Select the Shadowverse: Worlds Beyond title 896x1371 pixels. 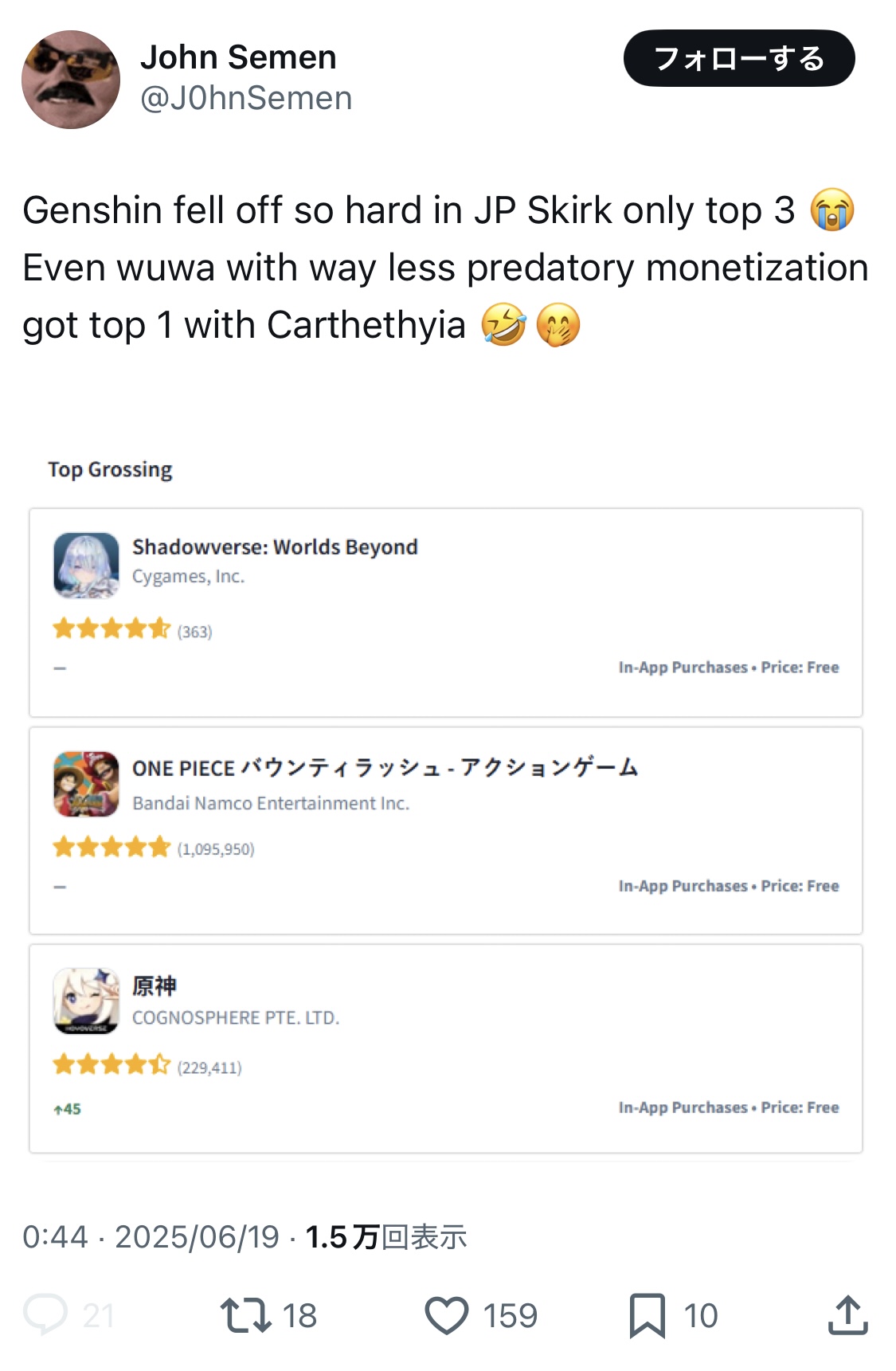click(275, 547)
